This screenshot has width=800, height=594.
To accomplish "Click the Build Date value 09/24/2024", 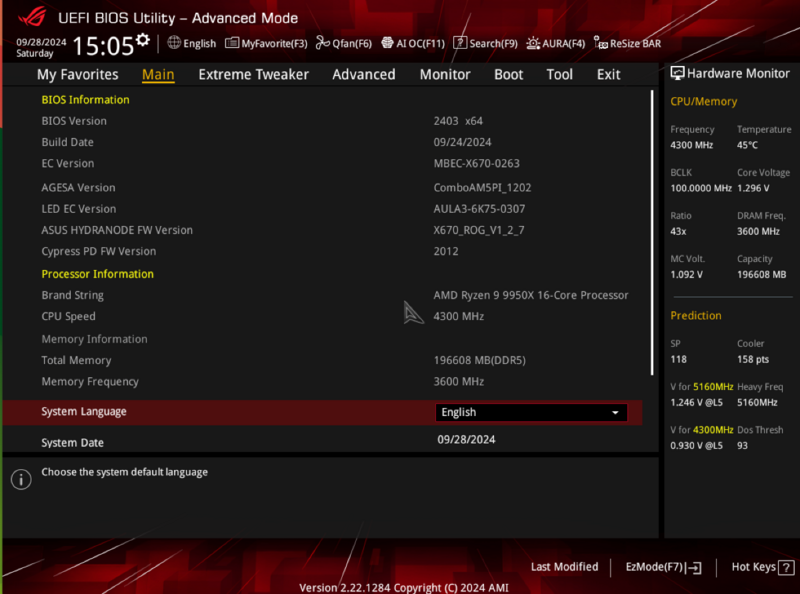I will pos(462,142).
